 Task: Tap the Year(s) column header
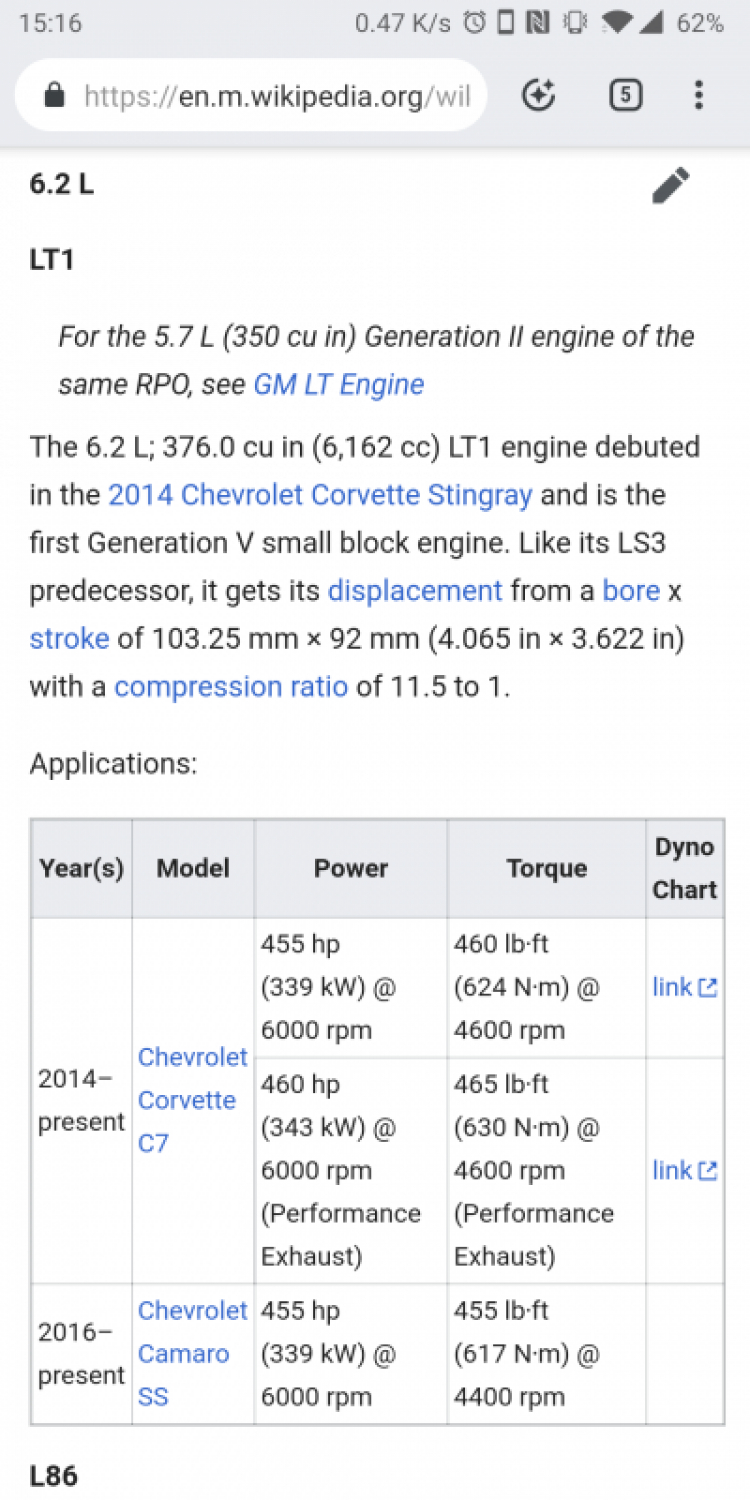(x=81, y=869)
